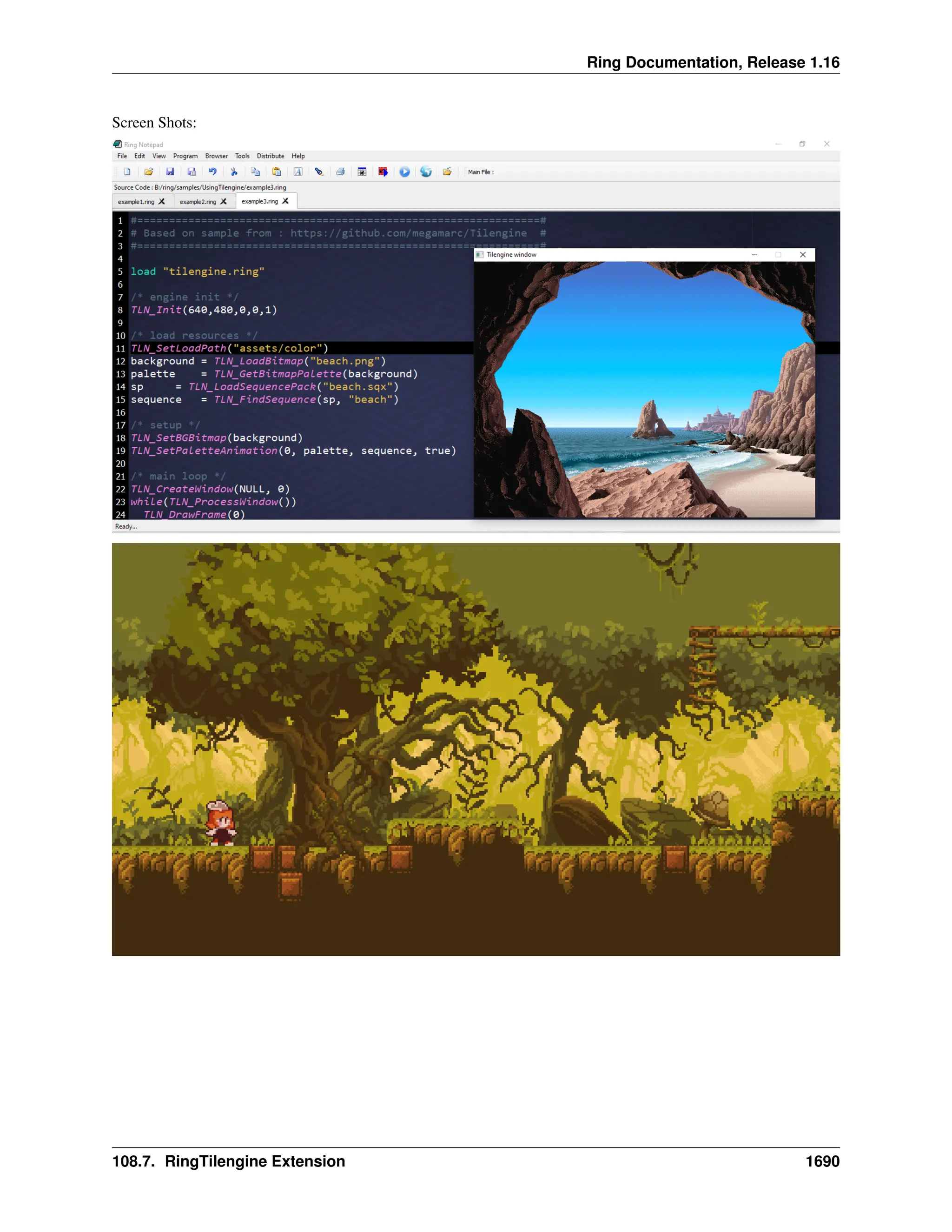The image size is (952, 1232).
Task: Click the globe web browser icon
Action: click(426, 172)
